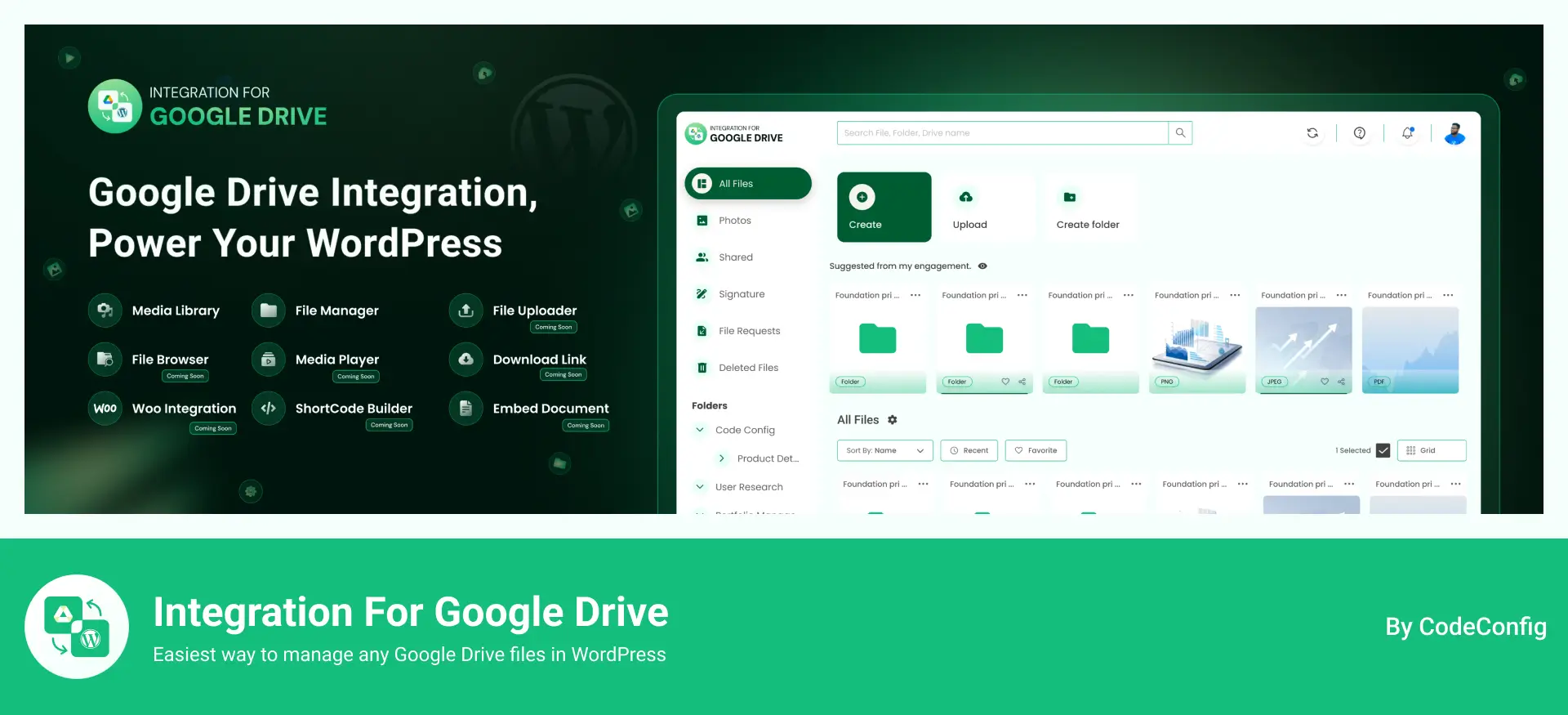Screen dimensions: 1568x715
Task: Click the heart icon on the Folder card
Action: point(1005,382)
